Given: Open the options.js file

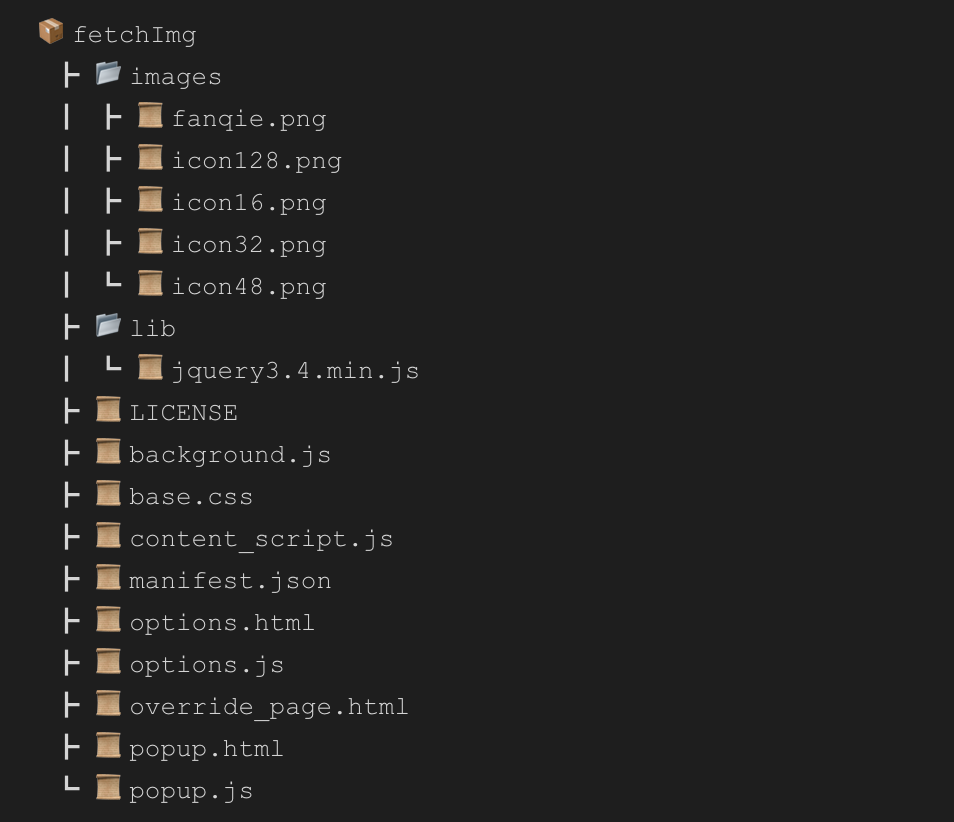Looking at the screenshot, I should (x=206, y=665).
